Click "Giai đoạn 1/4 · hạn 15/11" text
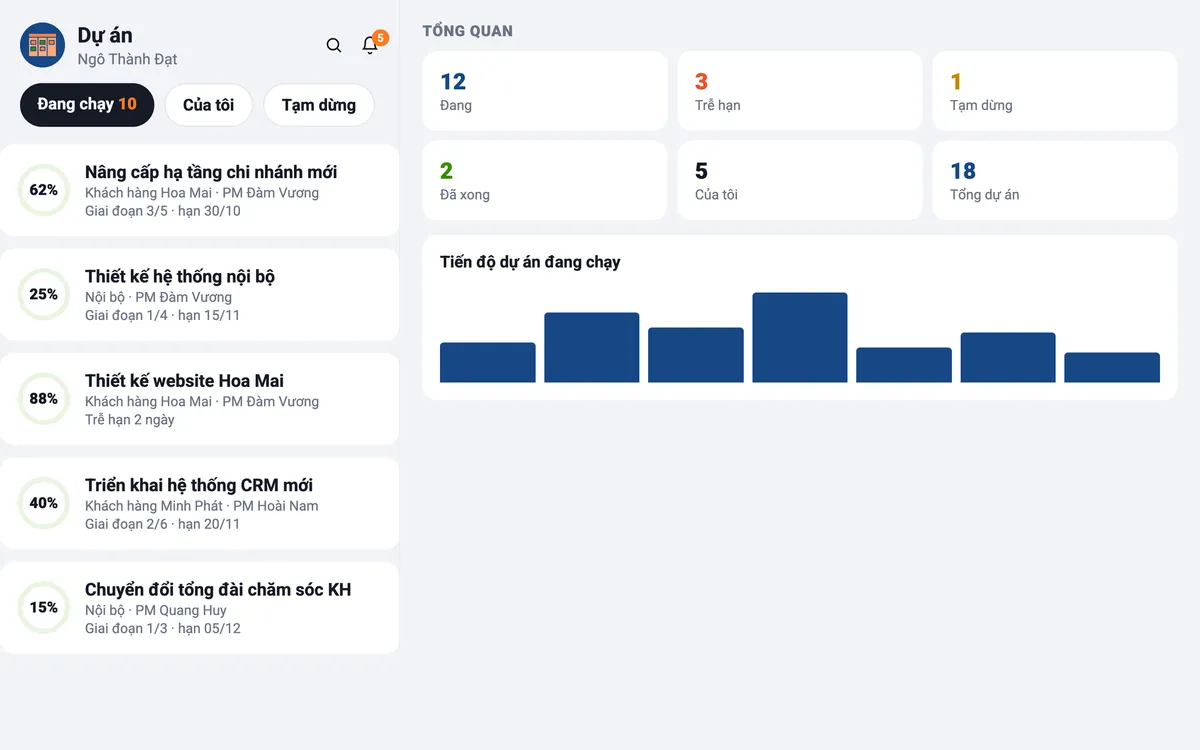 [x=163, y=315]
